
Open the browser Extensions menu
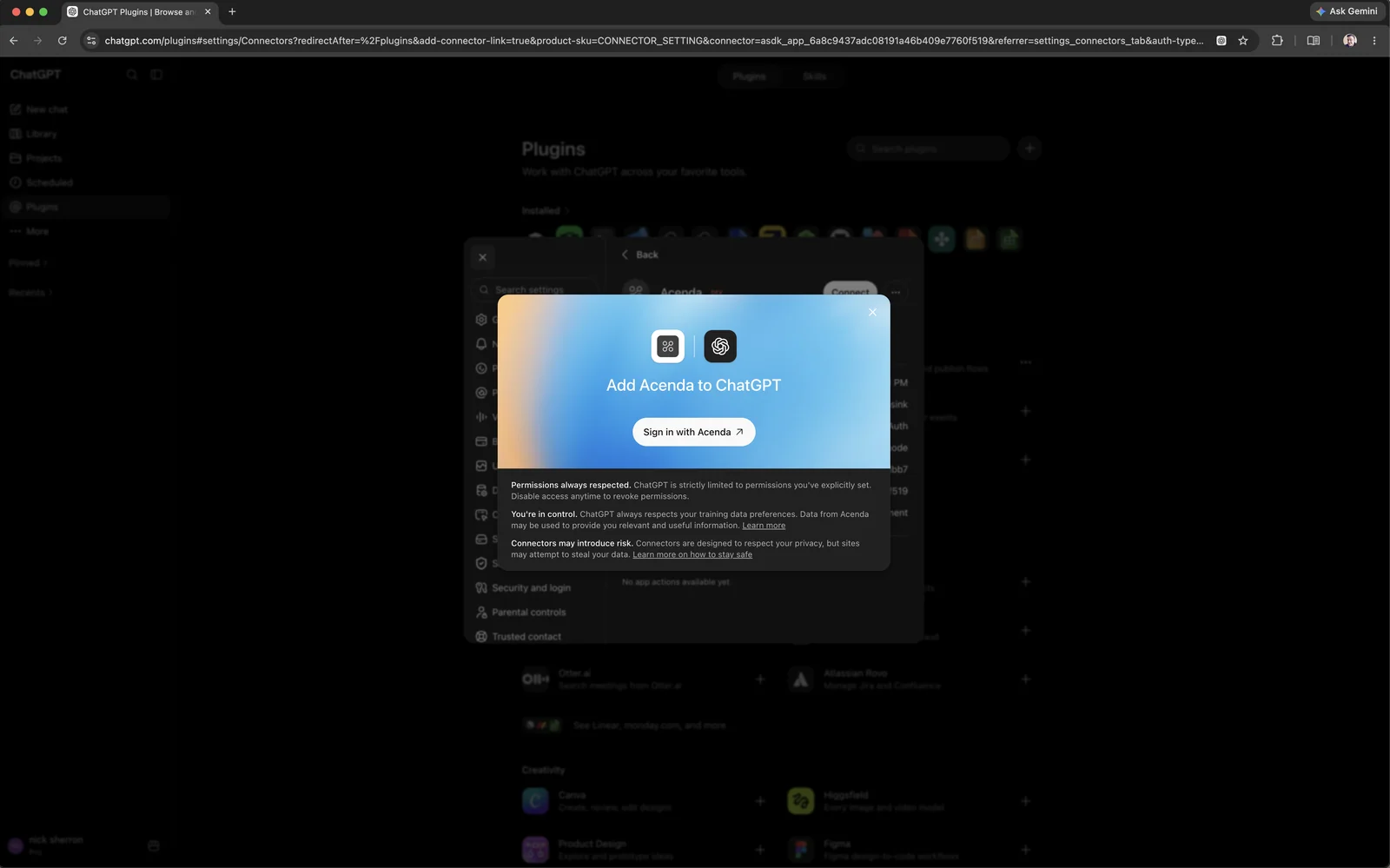tap(1277, 40)
